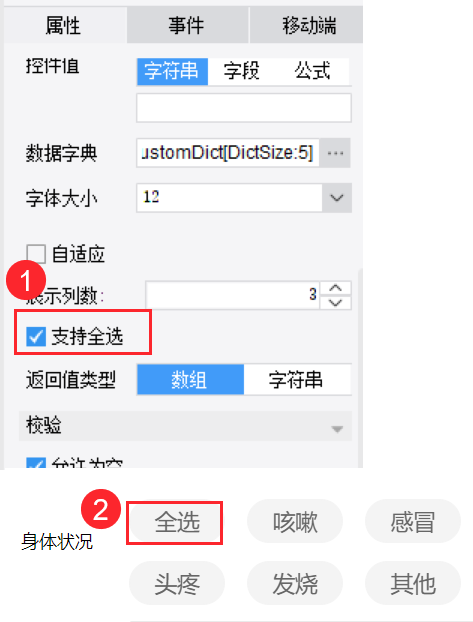Select 字段 for control value type

point(242,72)
